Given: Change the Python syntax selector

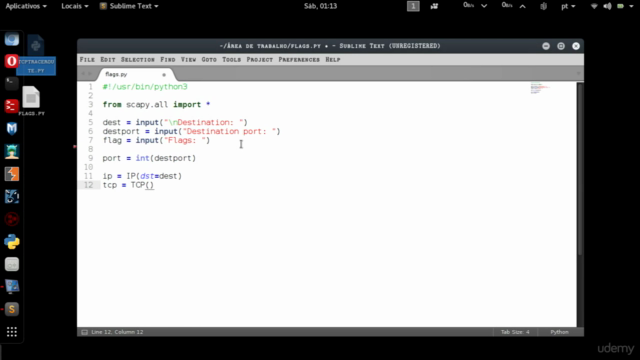Looking at the screenshot, I should tap(559, 332).
